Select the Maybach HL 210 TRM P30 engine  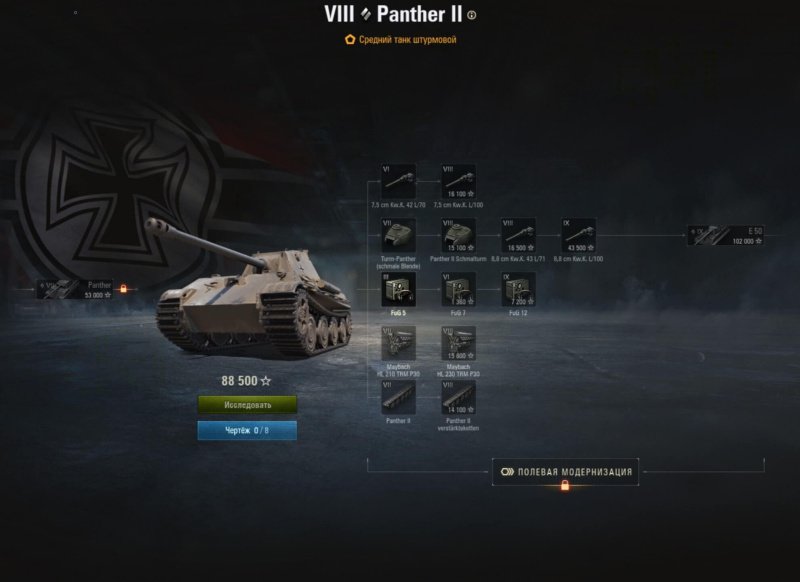pyautogui.click(x=398, y=343)
